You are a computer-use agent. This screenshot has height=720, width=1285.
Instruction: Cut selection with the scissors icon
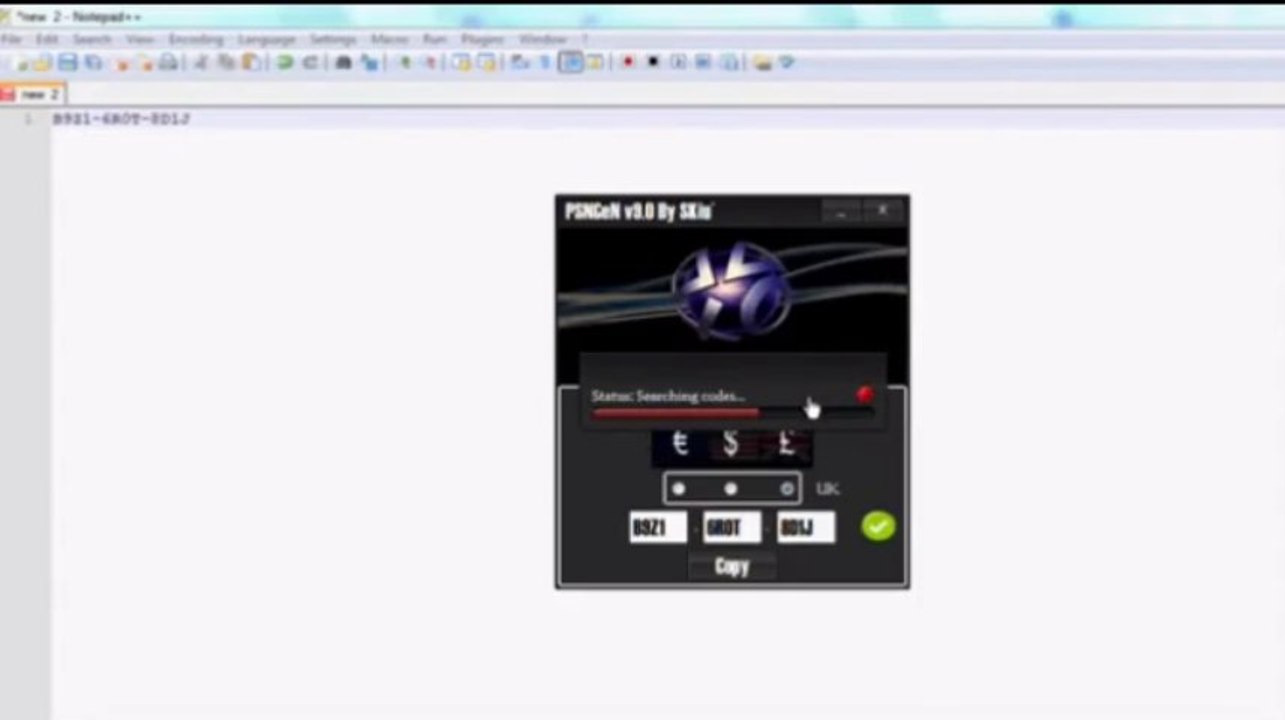(199, 62)
